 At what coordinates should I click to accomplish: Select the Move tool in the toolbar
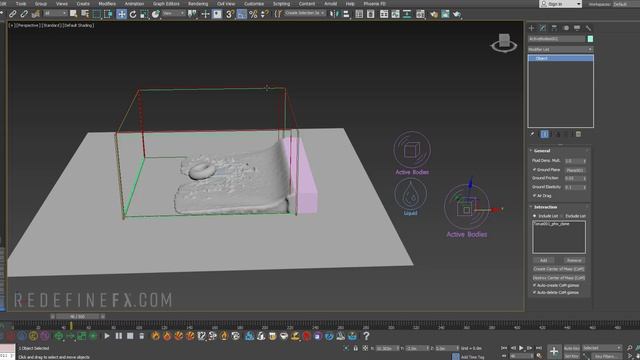tap(121, 14)
